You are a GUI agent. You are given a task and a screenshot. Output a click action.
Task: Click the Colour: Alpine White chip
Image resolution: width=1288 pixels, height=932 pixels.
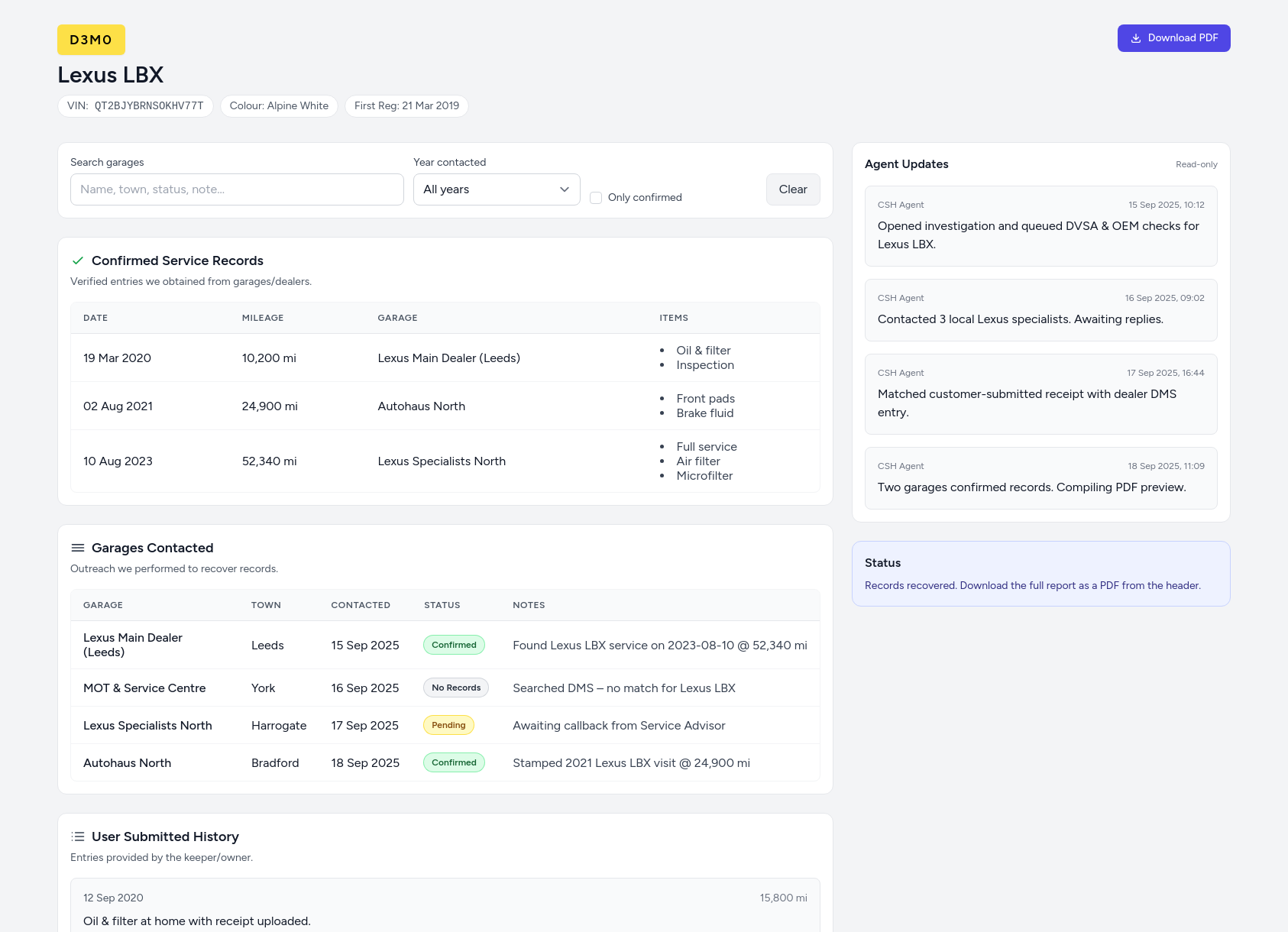(x=279, y=106)
